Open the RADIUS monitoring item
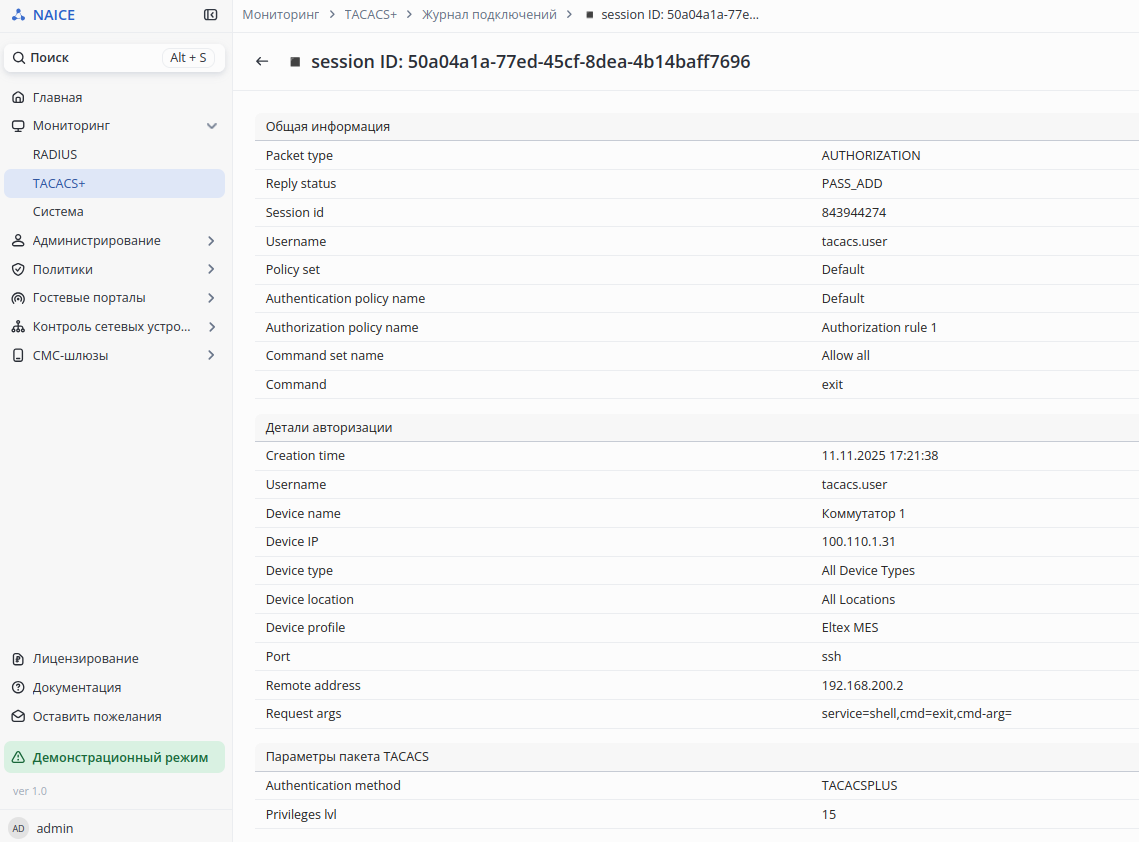The image size is (1139, 842). (x=55, y=155)
